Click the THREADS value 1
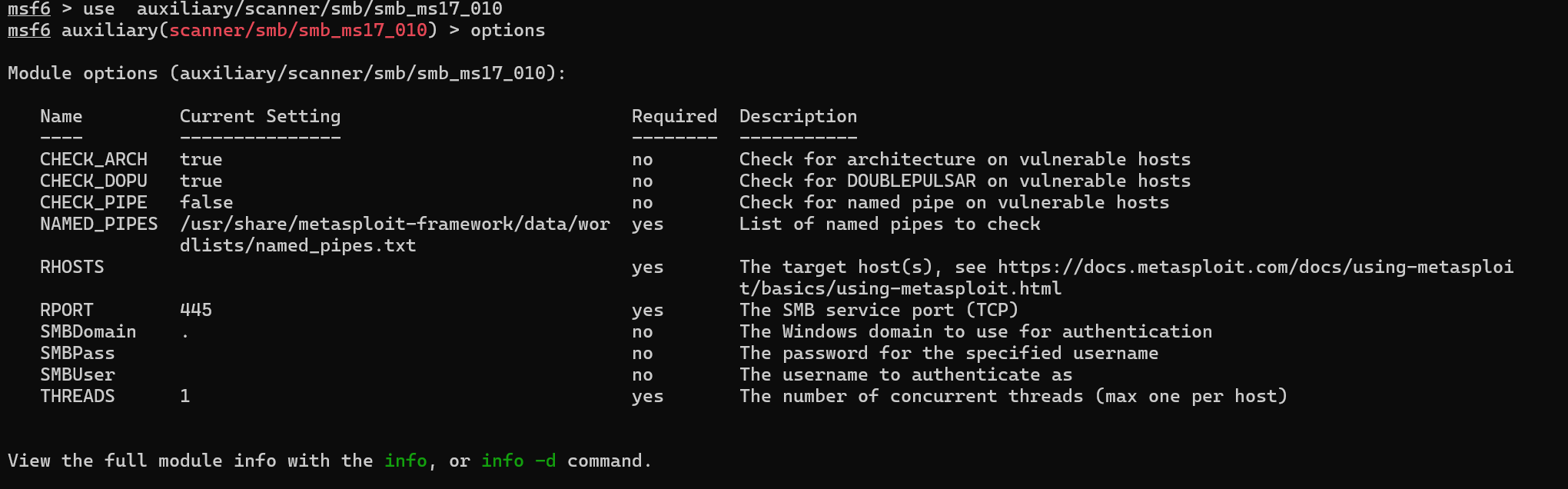 tap(184, 397)
